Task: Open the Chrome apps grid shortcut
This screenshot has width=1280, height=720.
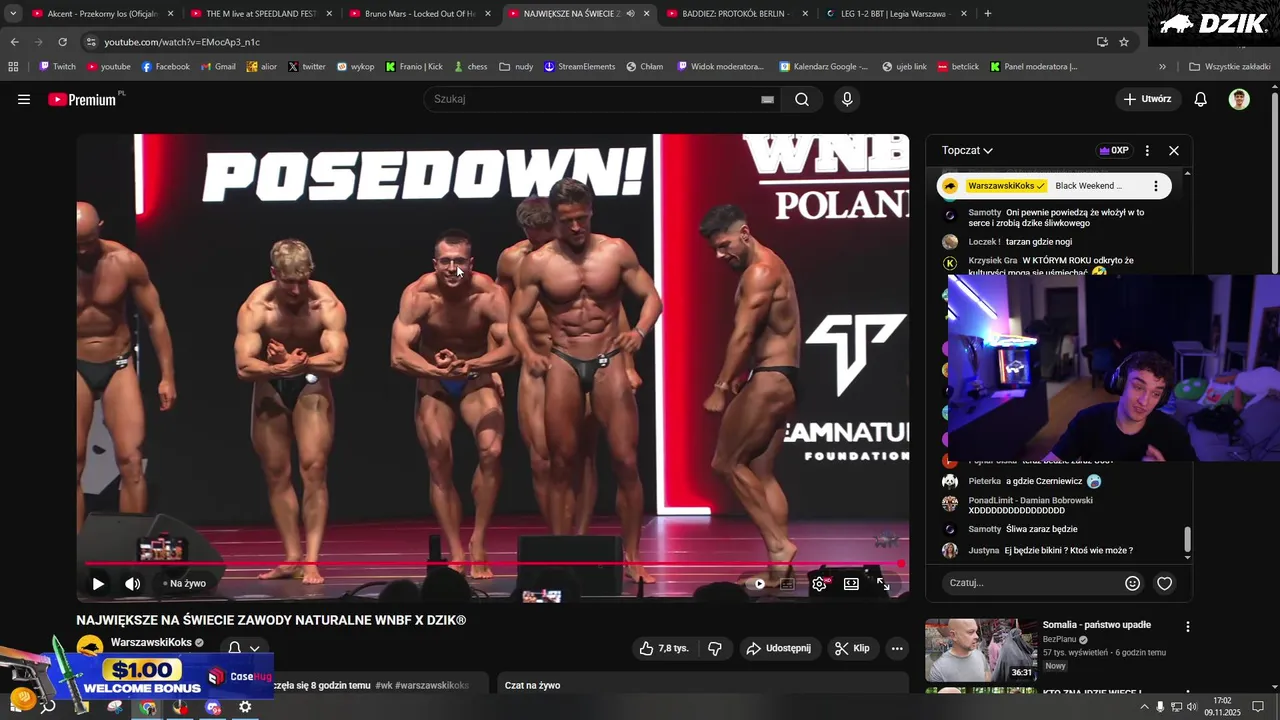Action: coord(13,67)
